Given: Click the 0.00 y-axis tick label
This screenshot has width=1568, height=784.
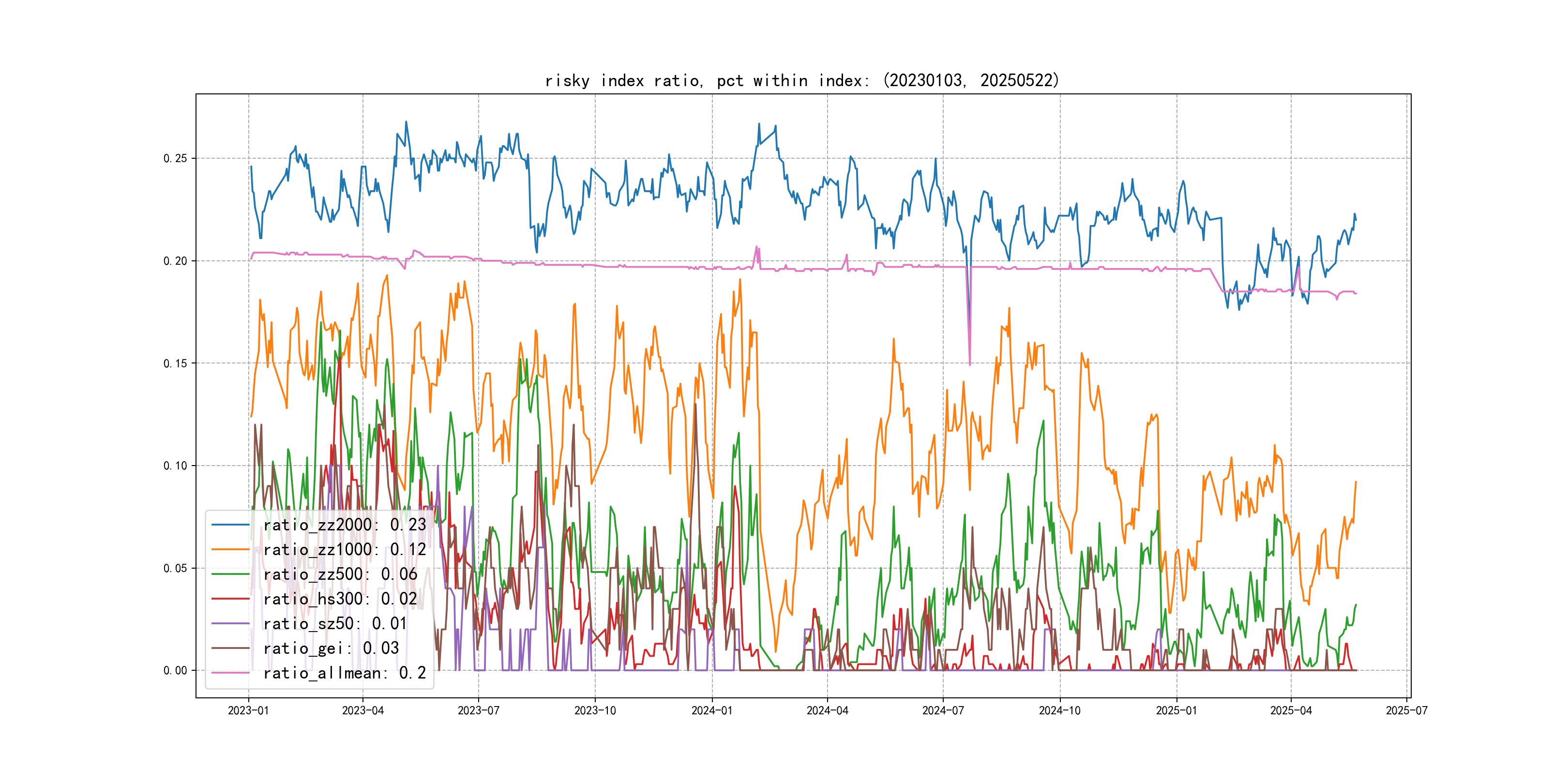Looking at the screenshot, I should 175,670.
